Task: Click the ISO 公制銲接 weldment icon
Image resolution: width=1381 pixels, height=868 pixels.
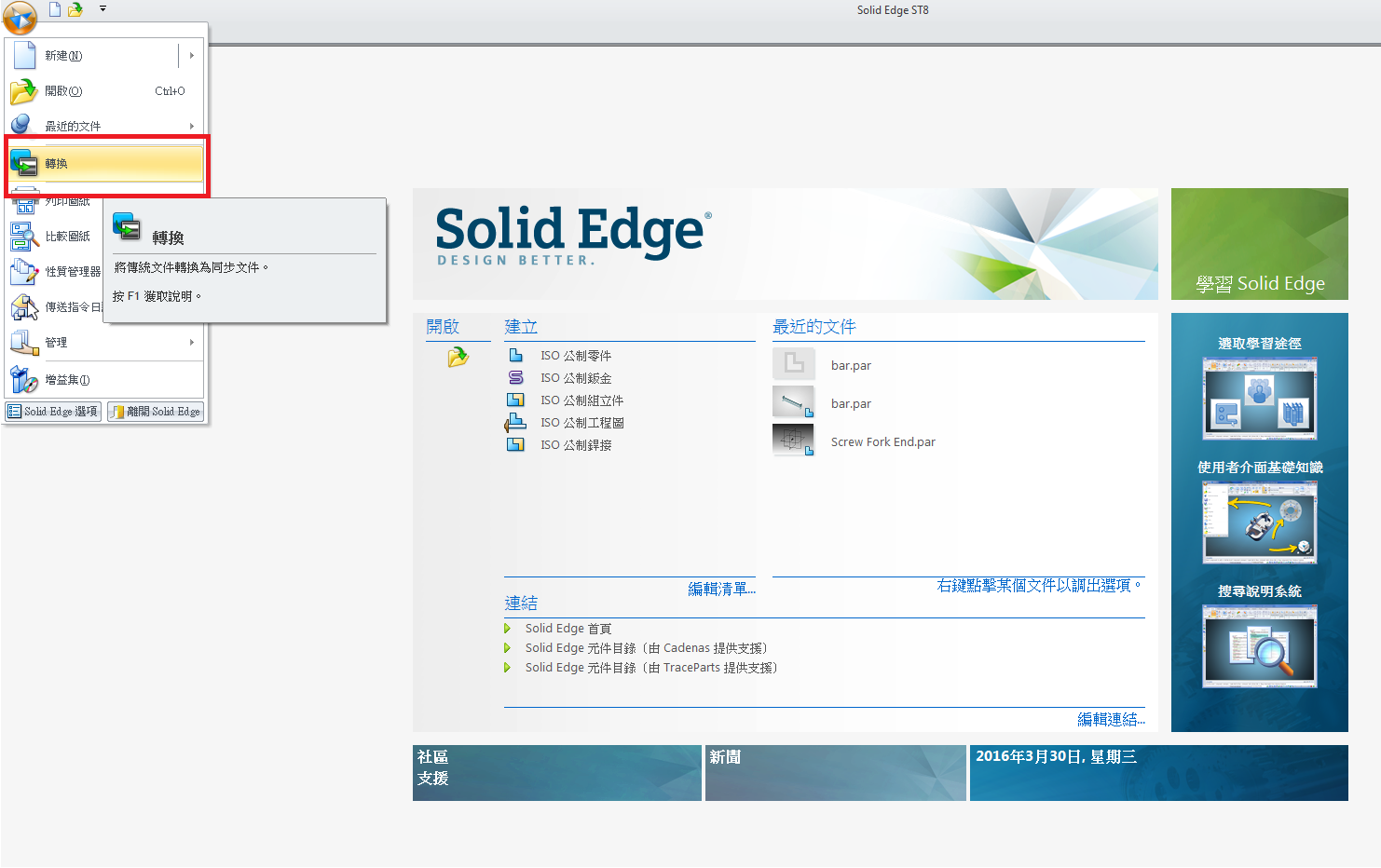Action: [515, 445]
